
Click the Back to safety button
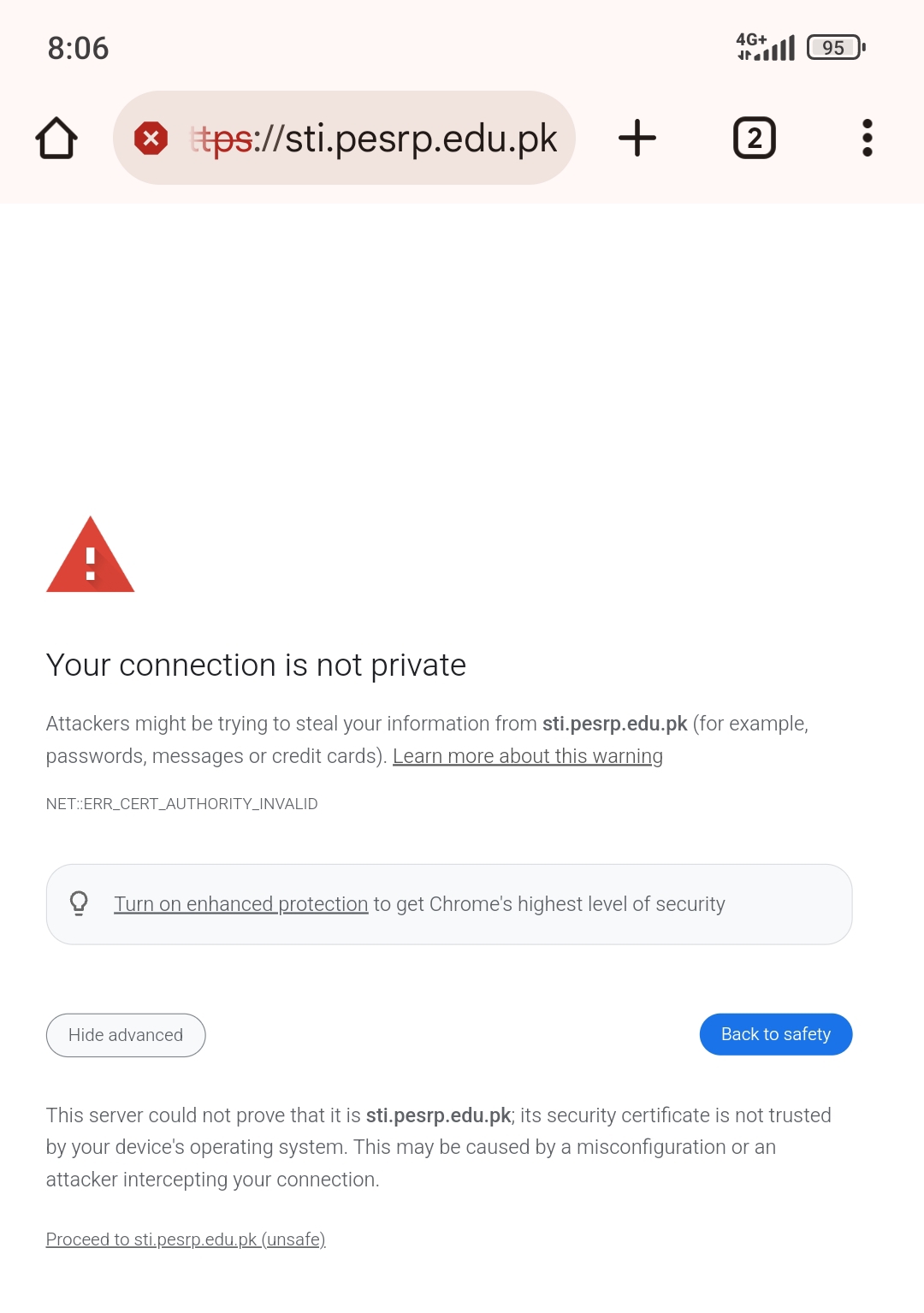click(776, 1034)
